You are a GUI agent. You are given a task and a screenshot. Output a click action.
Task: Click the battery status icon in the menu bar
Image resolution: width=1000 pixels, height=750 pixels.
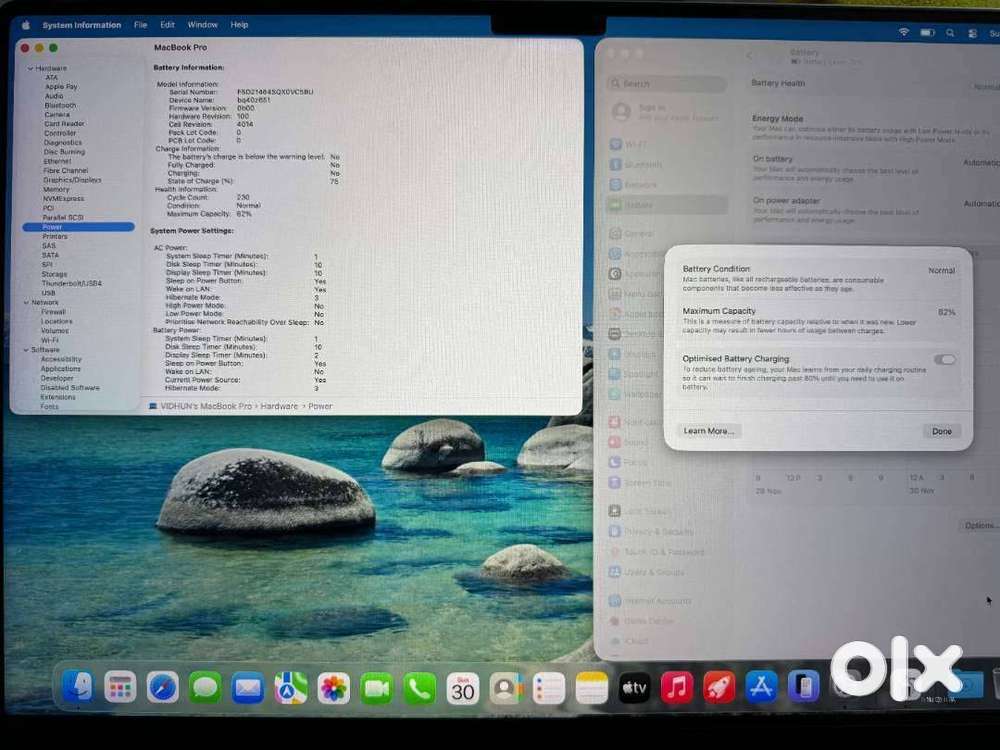click(927, 33)
